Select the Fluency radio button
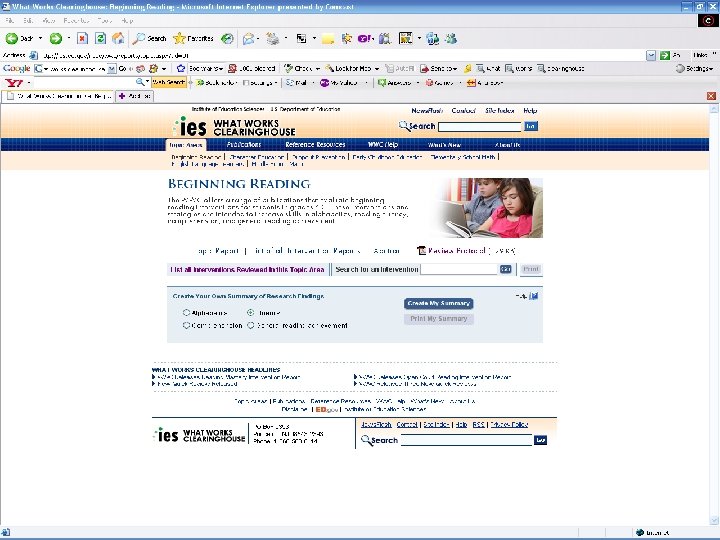 coord(251,313)
